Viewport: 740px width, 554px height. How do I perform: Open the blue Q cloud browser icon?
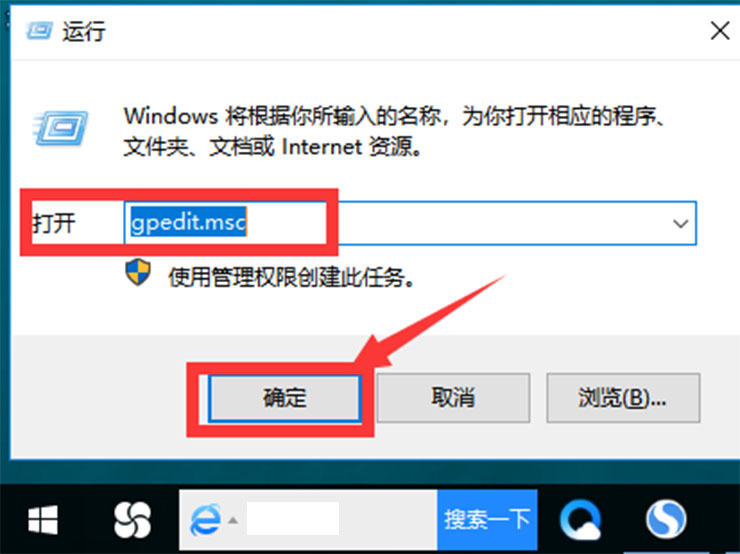coord(580,520)
